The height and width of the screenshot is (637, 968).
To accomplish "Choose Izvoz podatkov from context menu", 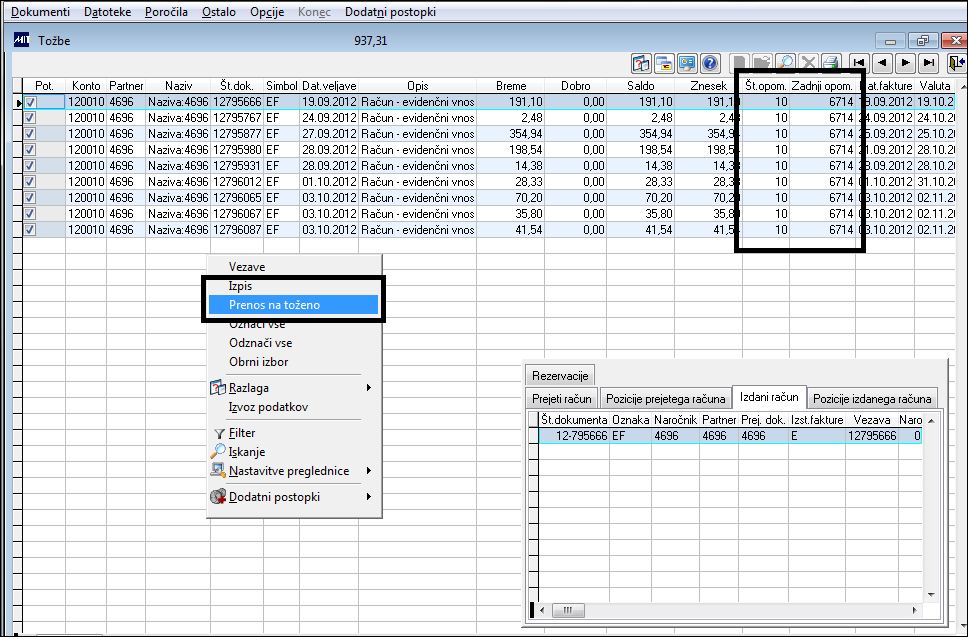I will [269, 407].
